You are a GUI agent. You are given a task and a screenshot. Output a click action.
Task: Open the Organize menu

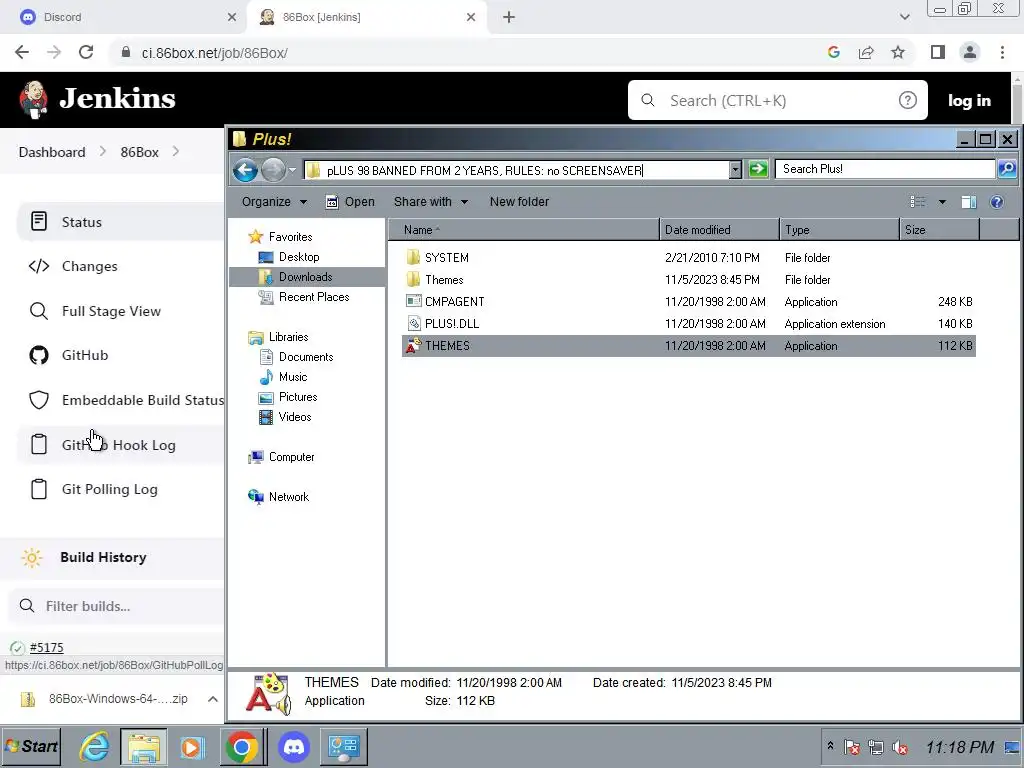point(274,202)
